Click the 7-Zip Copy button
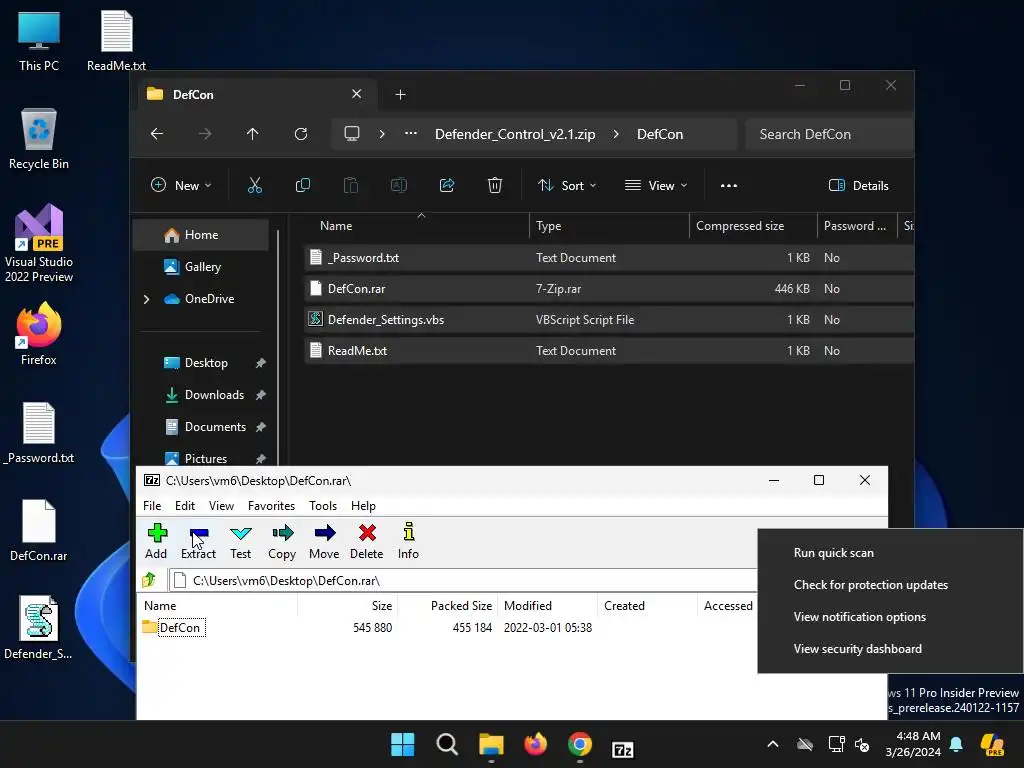Viewport: 1024px width, 768px height. click(282, 541)
